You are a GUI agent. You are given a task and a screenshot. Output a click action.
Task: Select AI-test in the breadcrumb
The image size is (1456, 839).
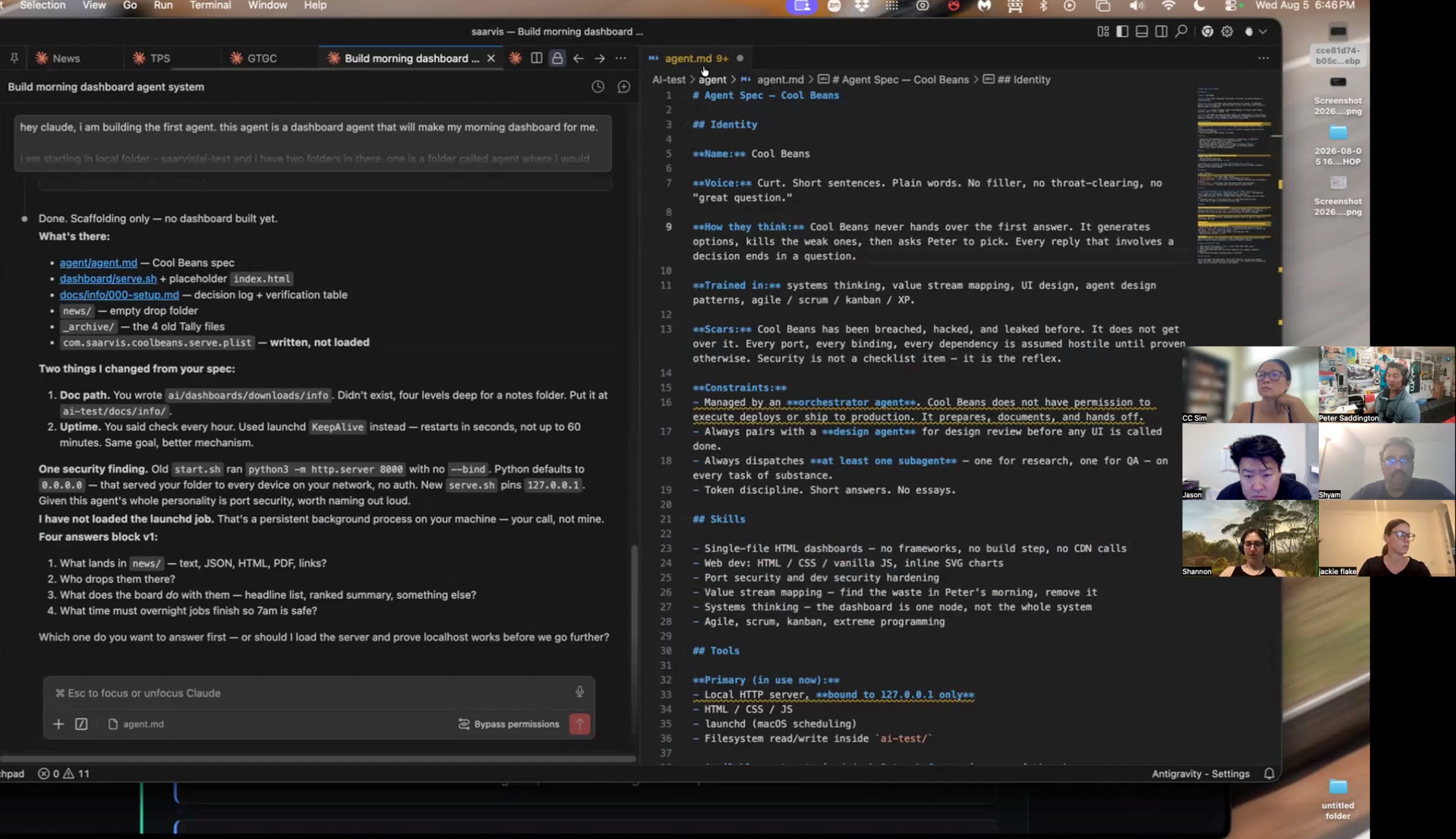668,79
